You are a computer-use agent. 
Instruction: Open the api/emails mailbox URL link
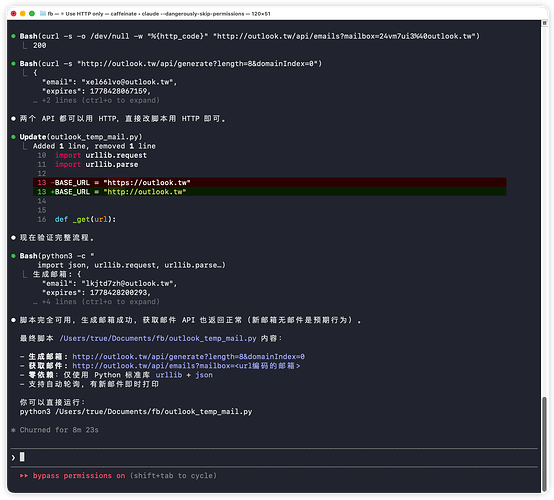click(x=186, y=366)
